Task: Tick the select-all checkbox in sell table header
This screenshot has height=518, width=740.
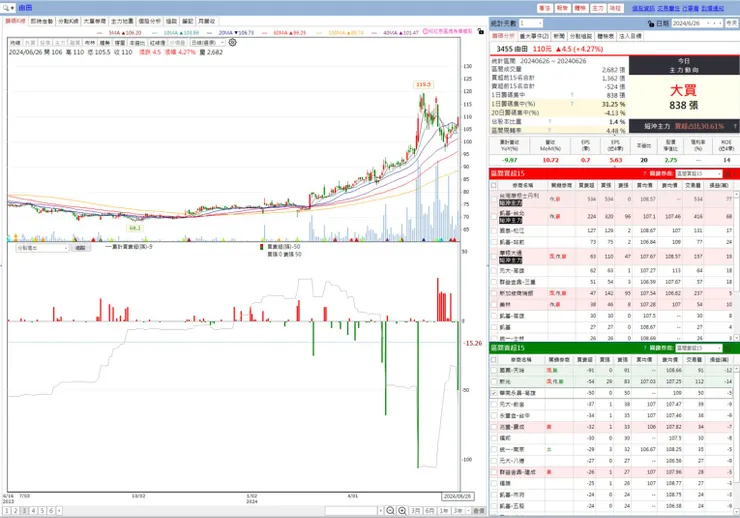Action: 494,359
